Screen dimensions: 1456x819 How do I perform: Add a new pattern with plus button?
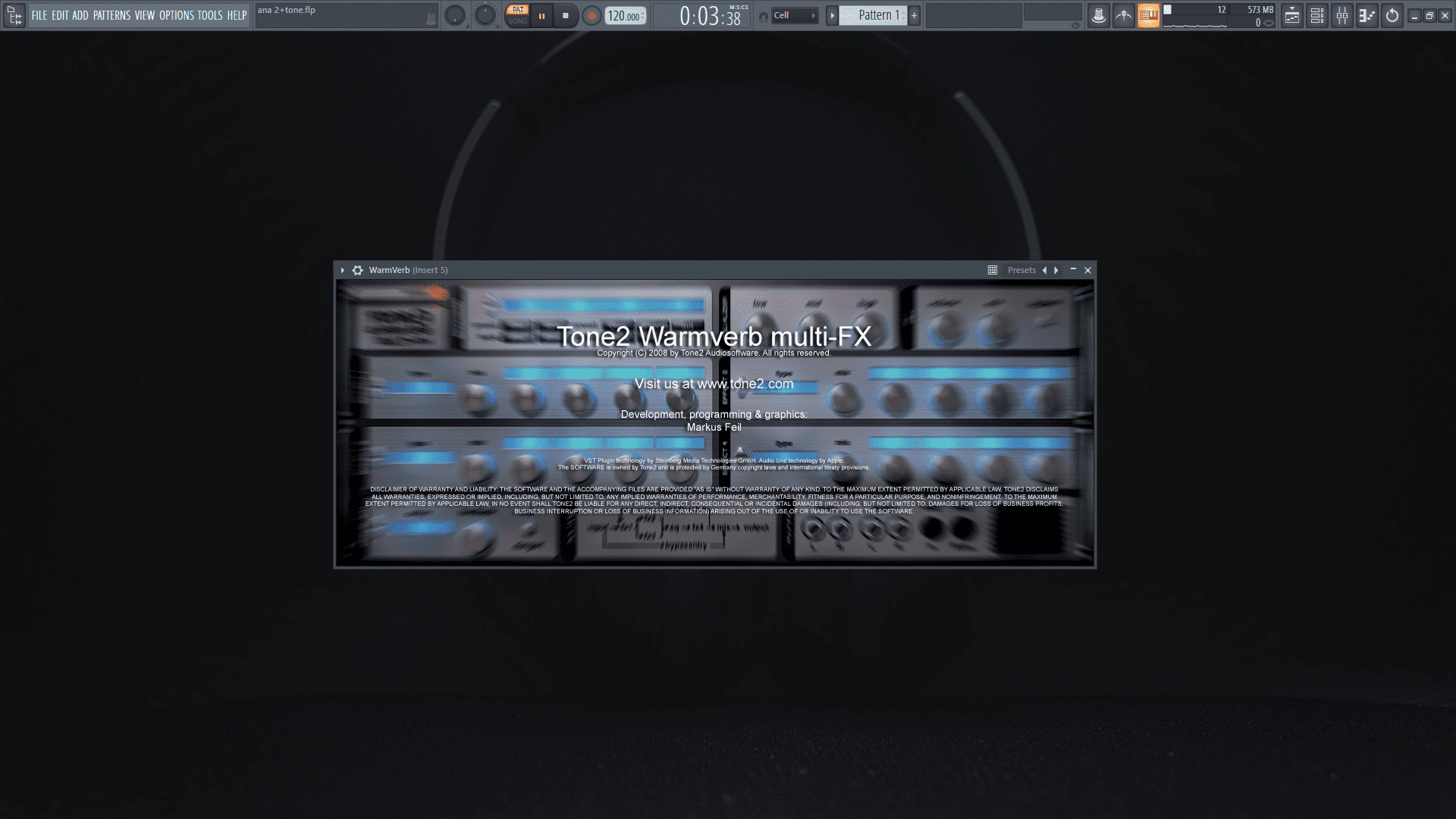[x=914, y=15]
